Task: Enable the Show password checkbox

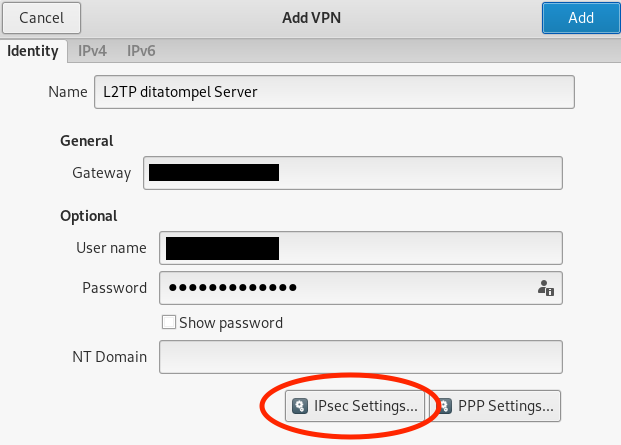Action: 169,322
